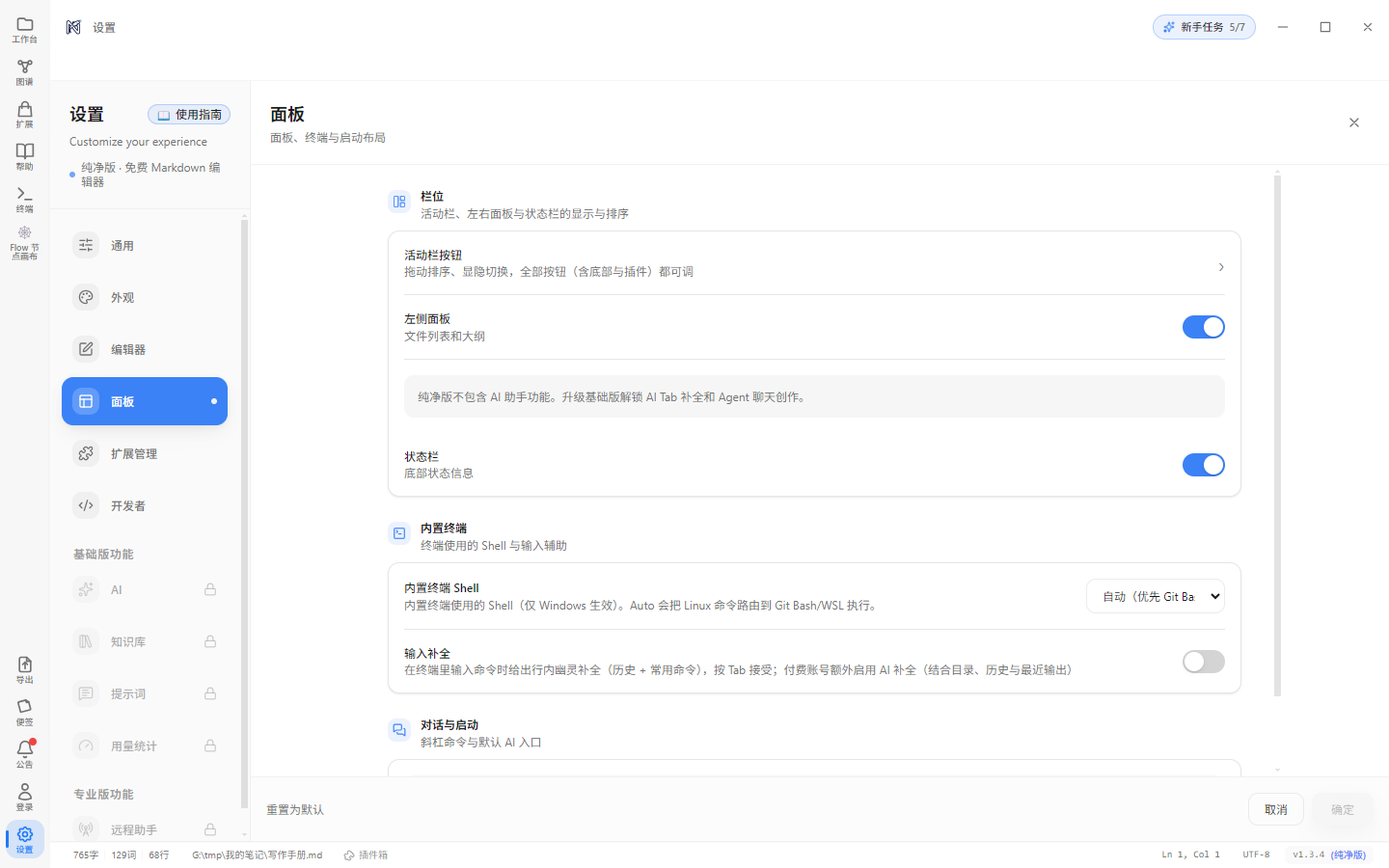Select the 通用 settings category

tap(145, 245)
